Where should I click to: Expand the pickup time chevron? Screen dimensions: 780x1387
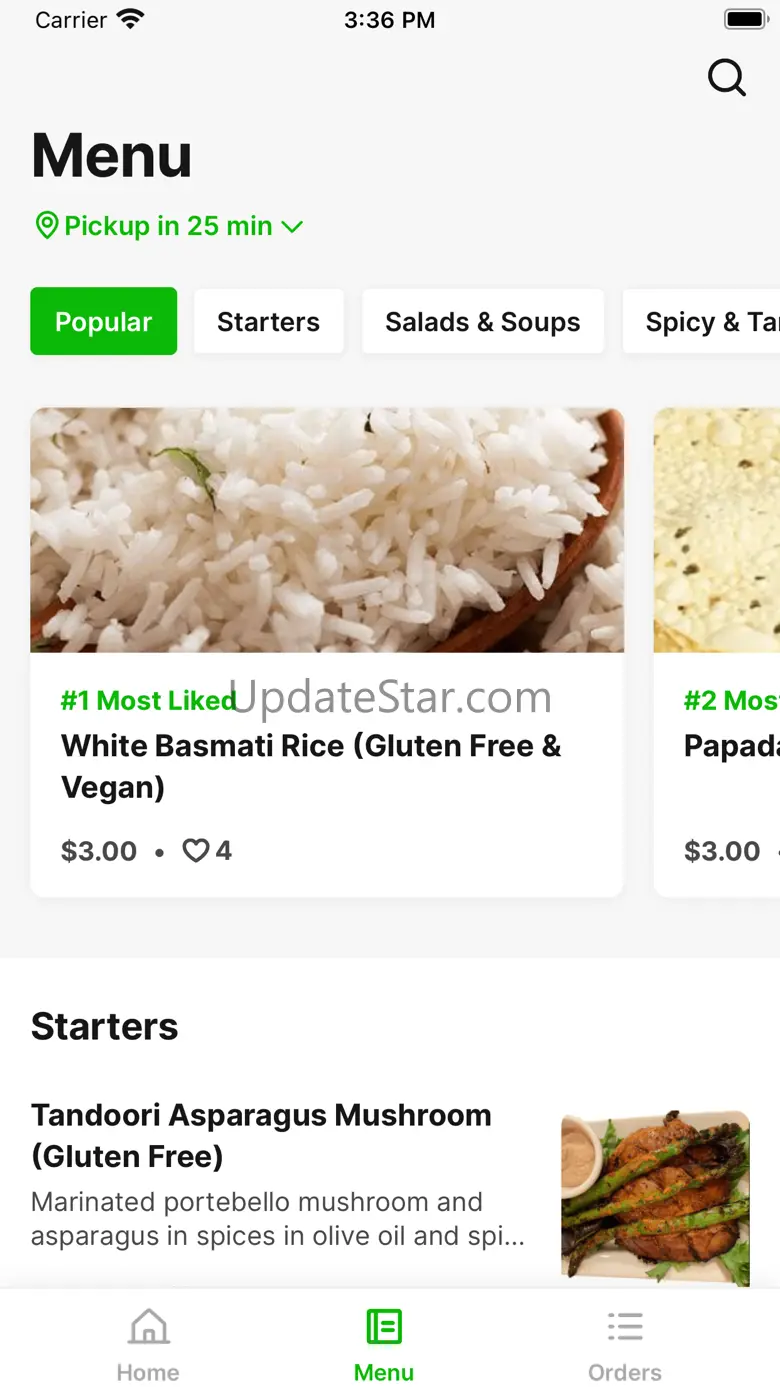point(292,227)
